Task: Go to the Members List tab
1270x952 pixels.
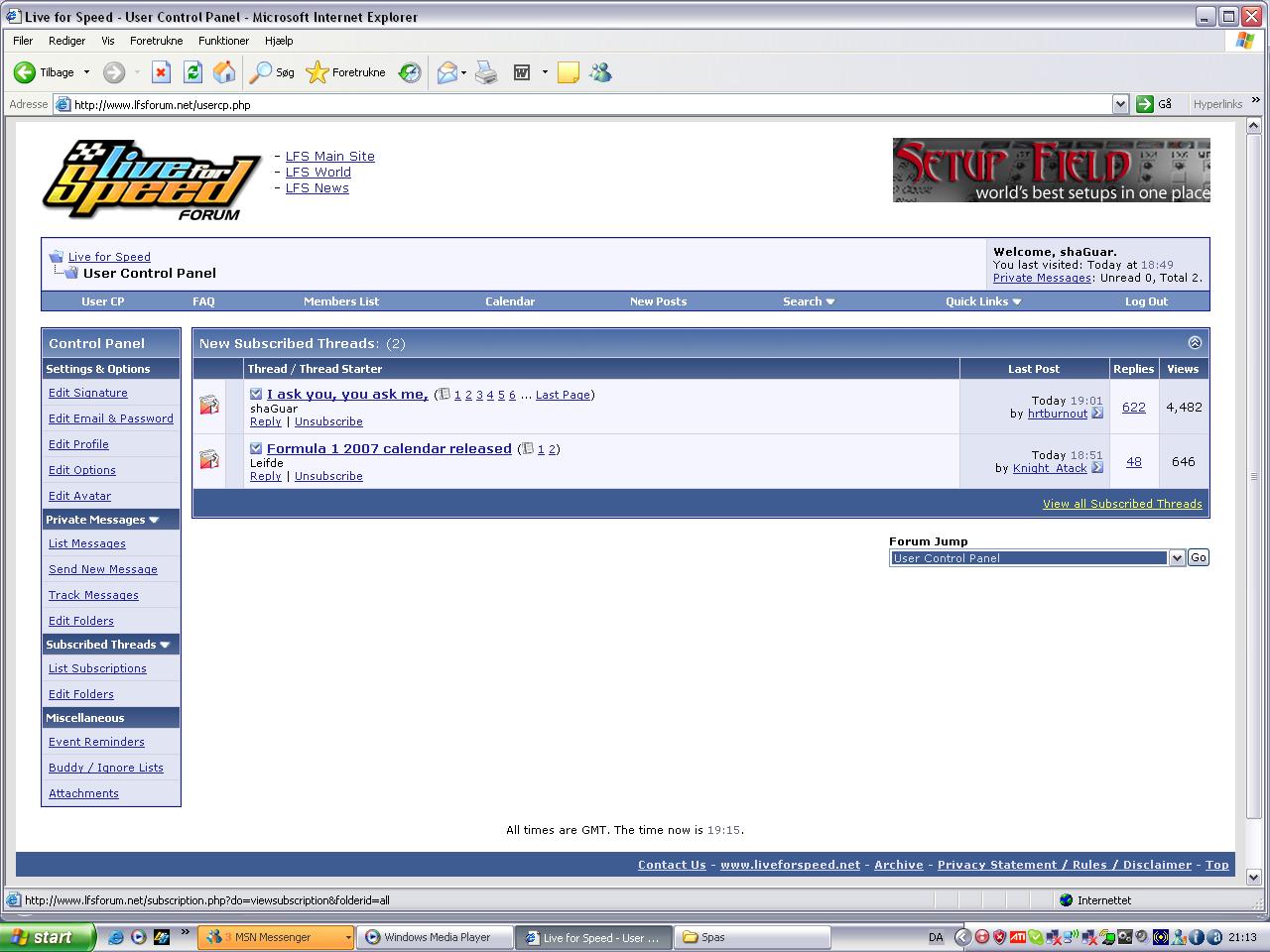Action: 341,301
